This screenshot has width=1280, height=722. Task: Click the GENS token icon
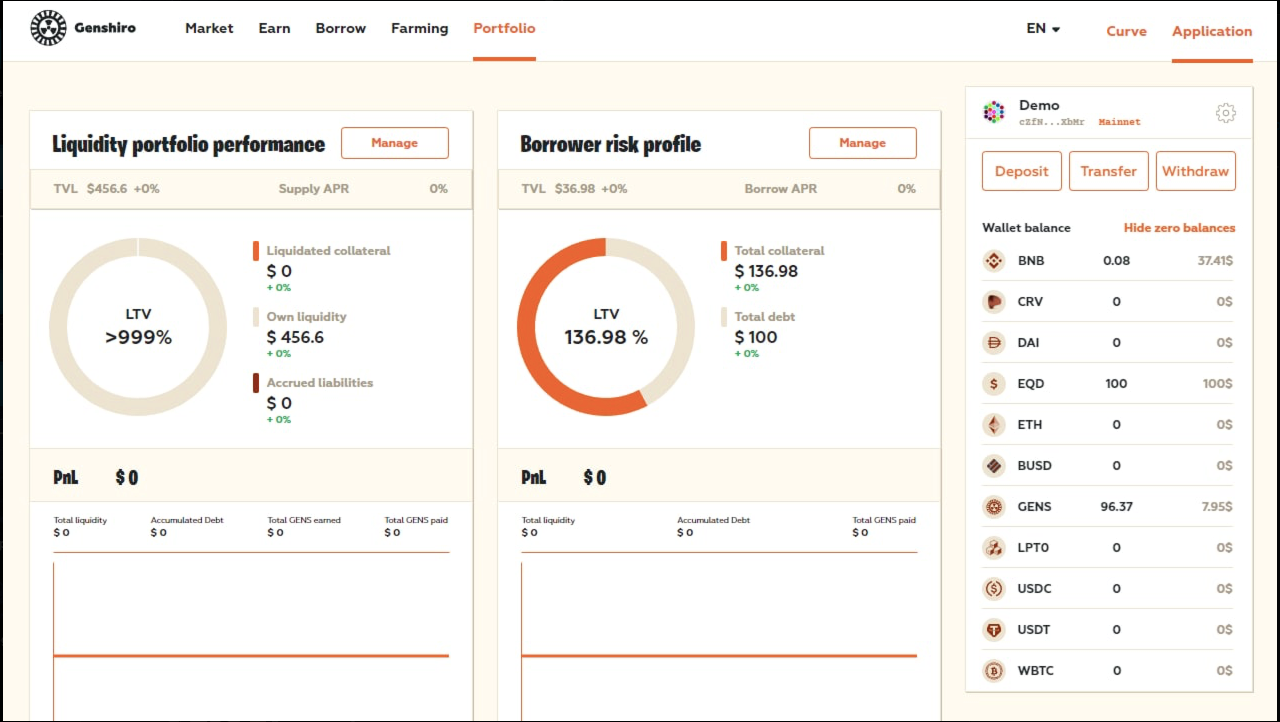(993, 507)
